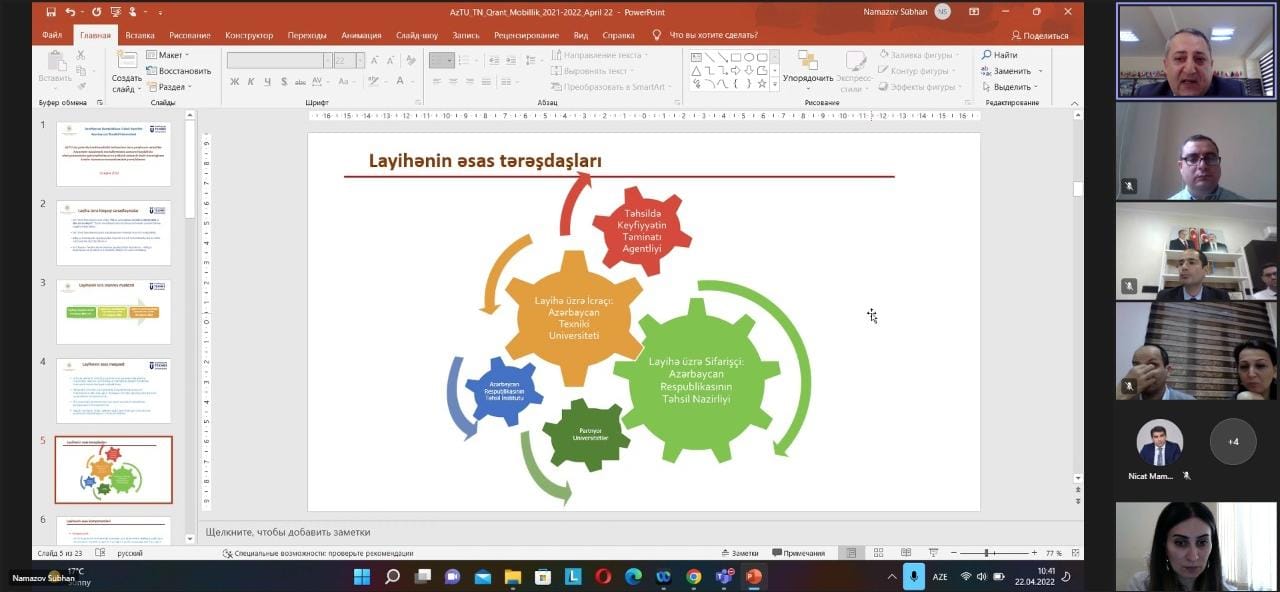Click the +4 more participants button

pyautogui.click(x=1233, y=442)
